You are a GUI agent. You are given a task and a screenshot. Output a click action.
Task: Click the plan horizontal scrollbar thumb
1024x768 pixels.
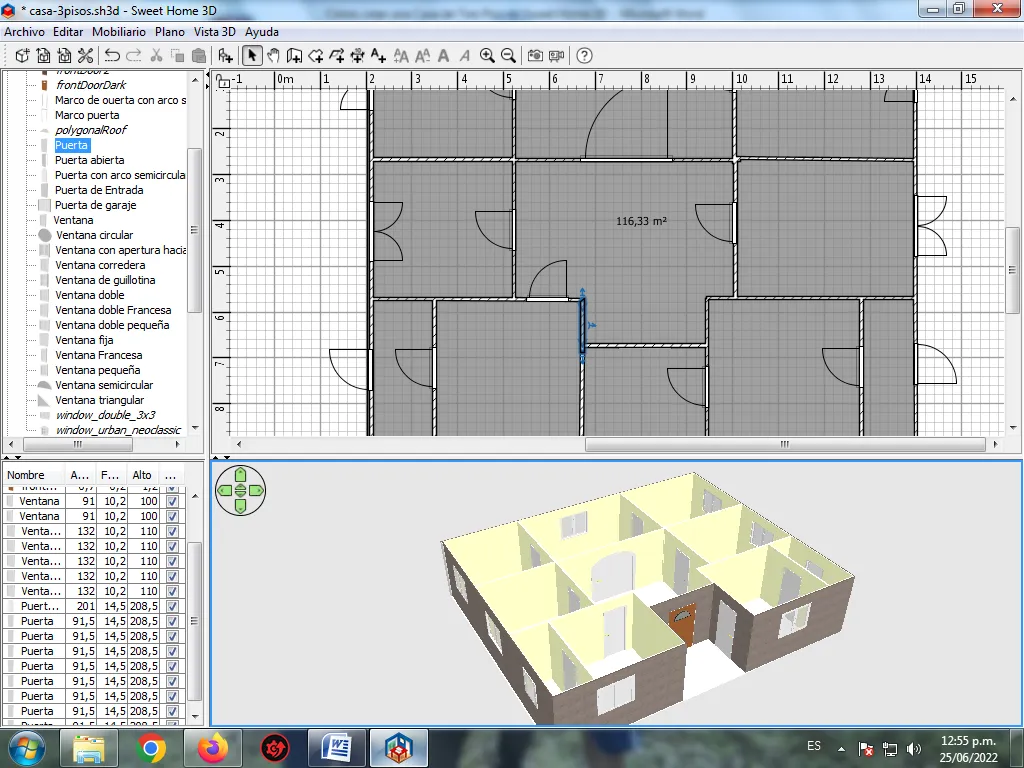[785, 444]
